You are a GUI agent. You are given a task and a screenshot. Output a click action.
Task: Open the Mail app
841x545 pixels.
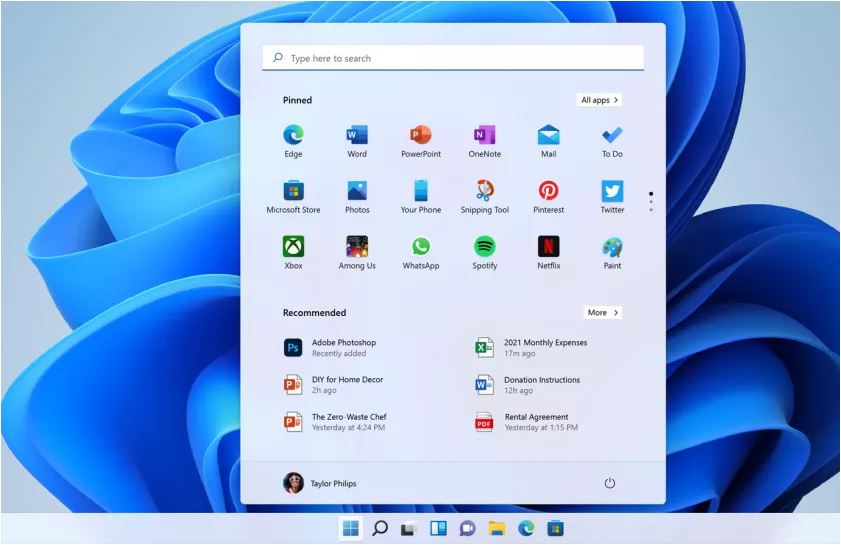click(x=548, y=141)
